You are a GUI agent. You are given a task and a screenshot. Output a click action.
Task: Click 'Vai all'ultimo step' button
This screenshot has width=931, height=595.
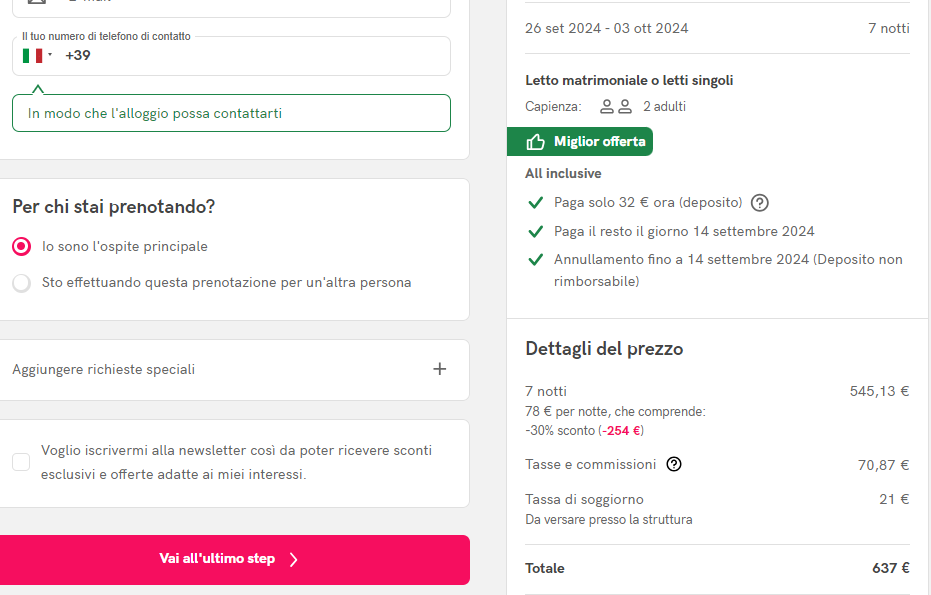pos(235,559)
